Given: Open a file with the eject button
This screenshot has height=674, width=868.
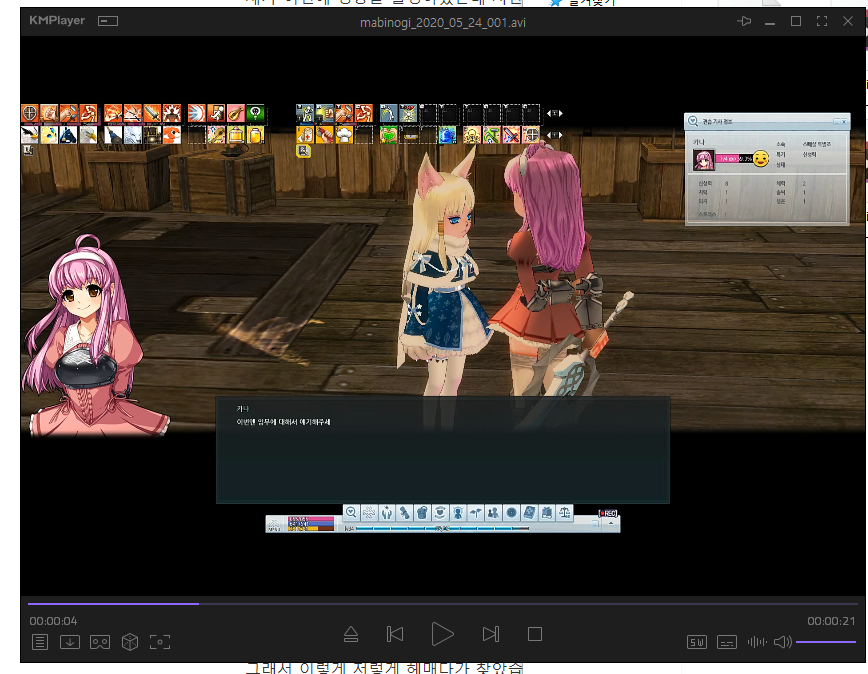Looking at the screenshot, I should pos(351,634).
